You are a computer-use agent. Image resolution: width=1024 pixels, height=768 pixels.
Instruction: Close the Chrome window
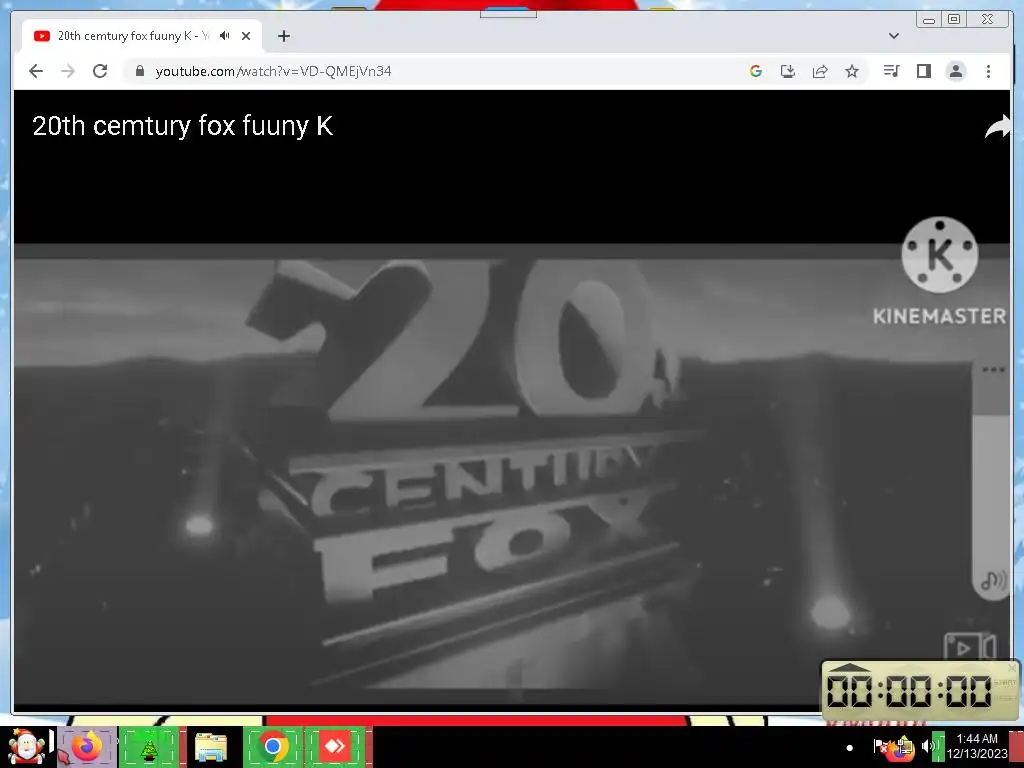(x=987, y=20)
